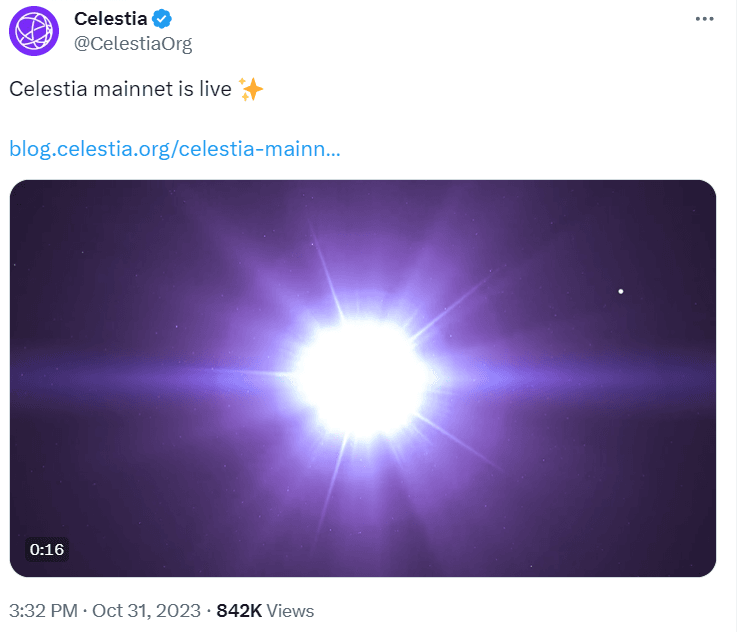Click the horizontal purple flare left of the star

[150, 380]
